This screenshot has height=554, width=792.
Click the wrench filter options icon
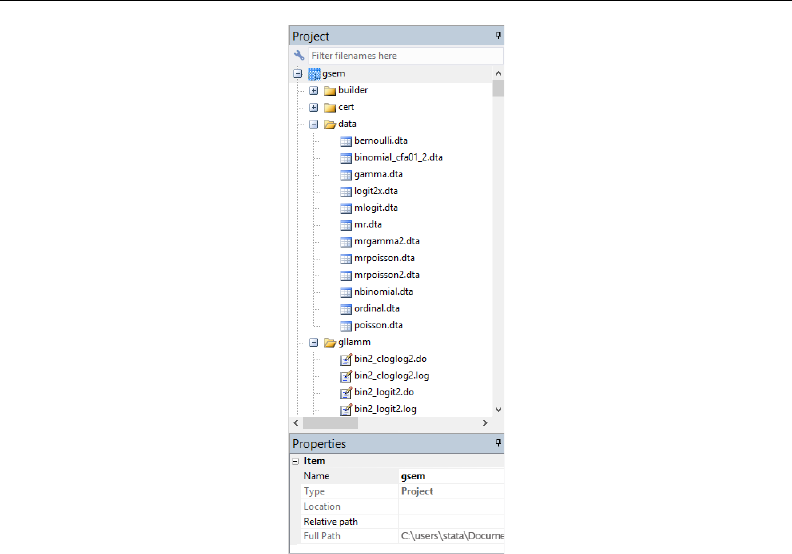click(x=299, y=56)
